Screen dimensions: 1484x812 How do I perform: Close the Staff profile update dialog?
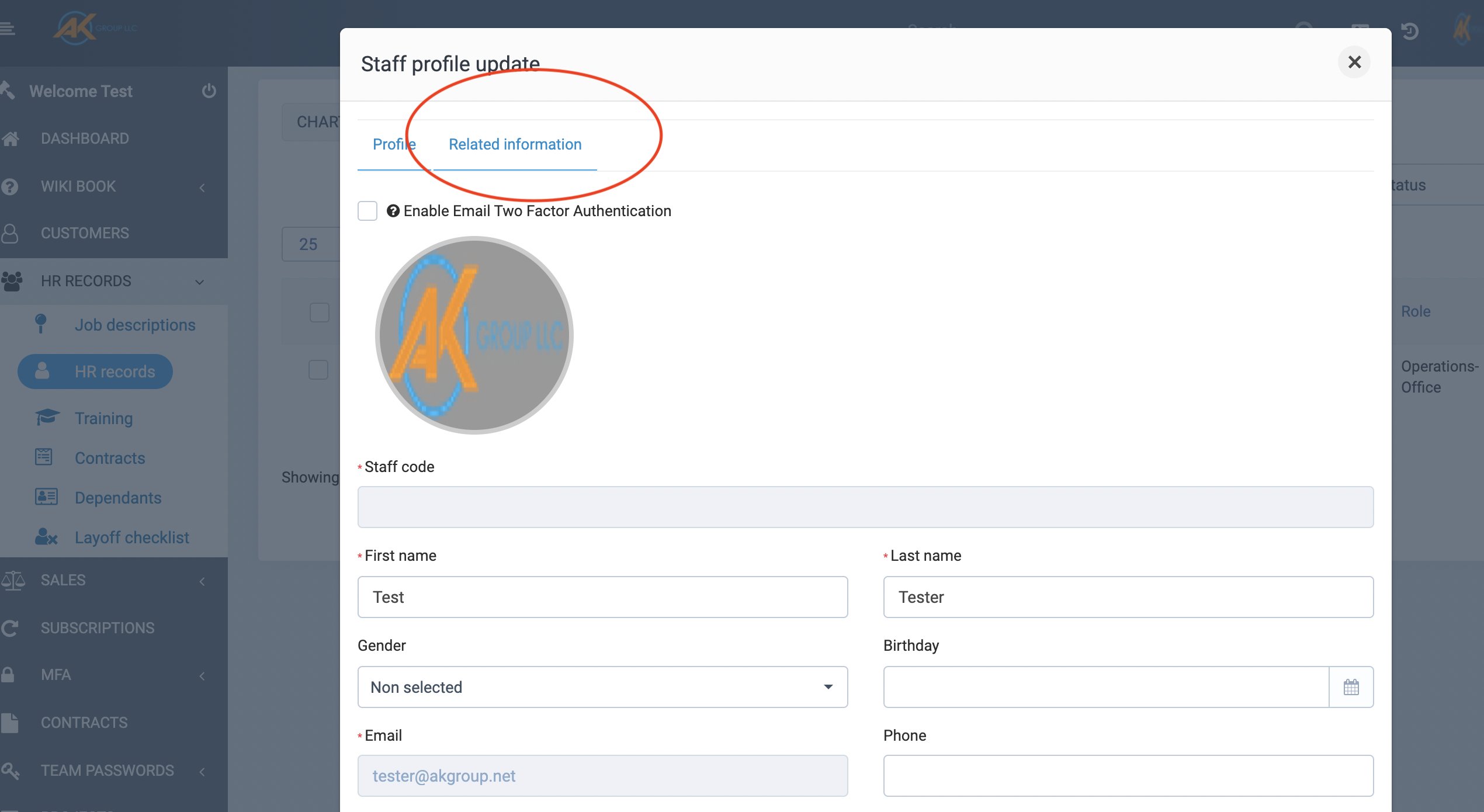click(x=1354, y=62)
